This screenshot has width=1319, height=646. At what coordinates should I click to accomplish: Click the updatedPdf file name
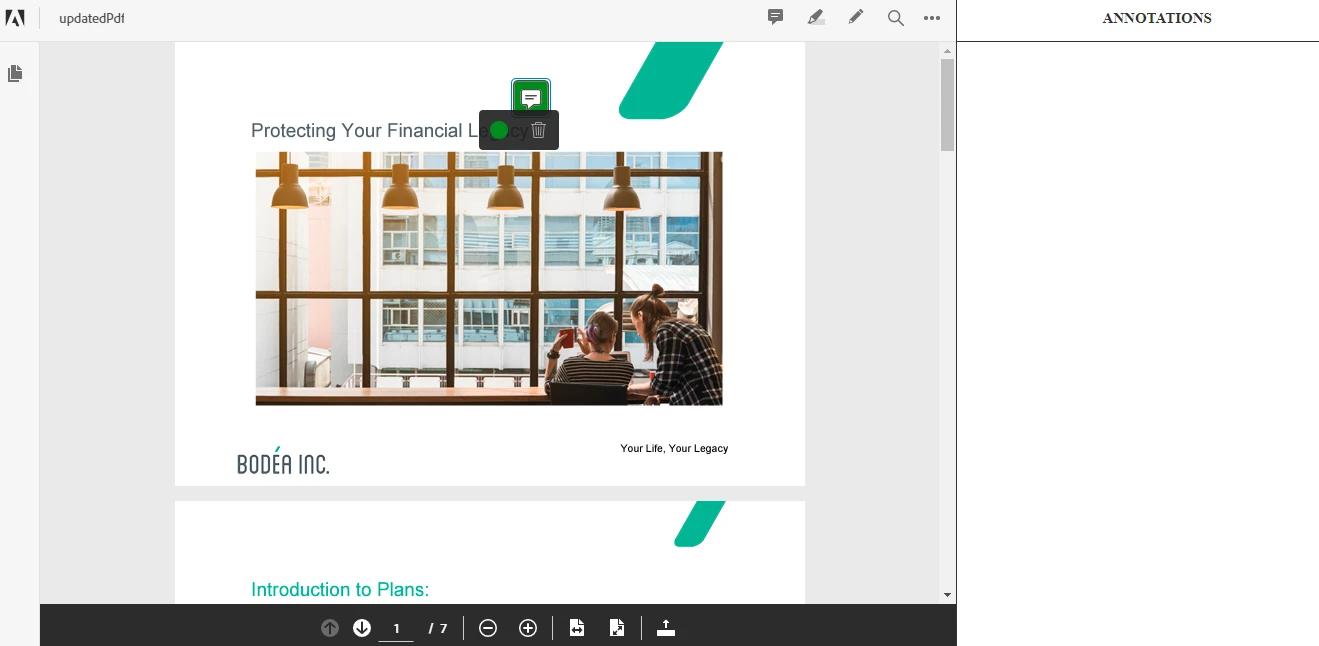pyautogui.click(x=92, y=19)
